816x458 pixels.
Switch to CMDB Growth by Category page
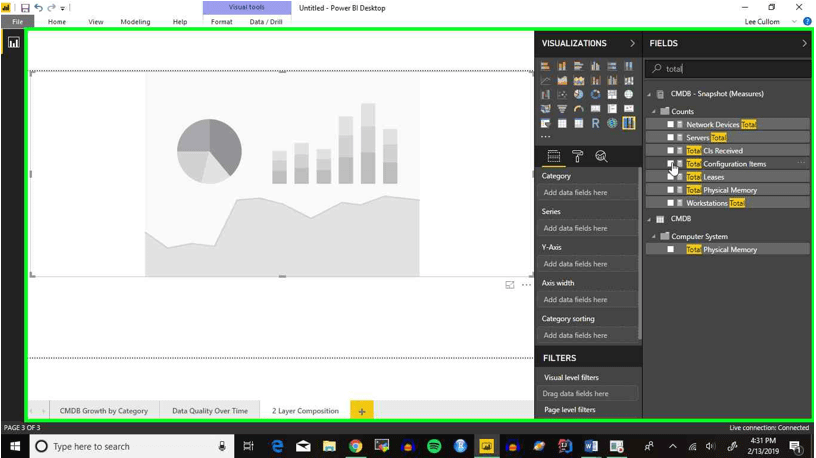[x=104, y=411]
